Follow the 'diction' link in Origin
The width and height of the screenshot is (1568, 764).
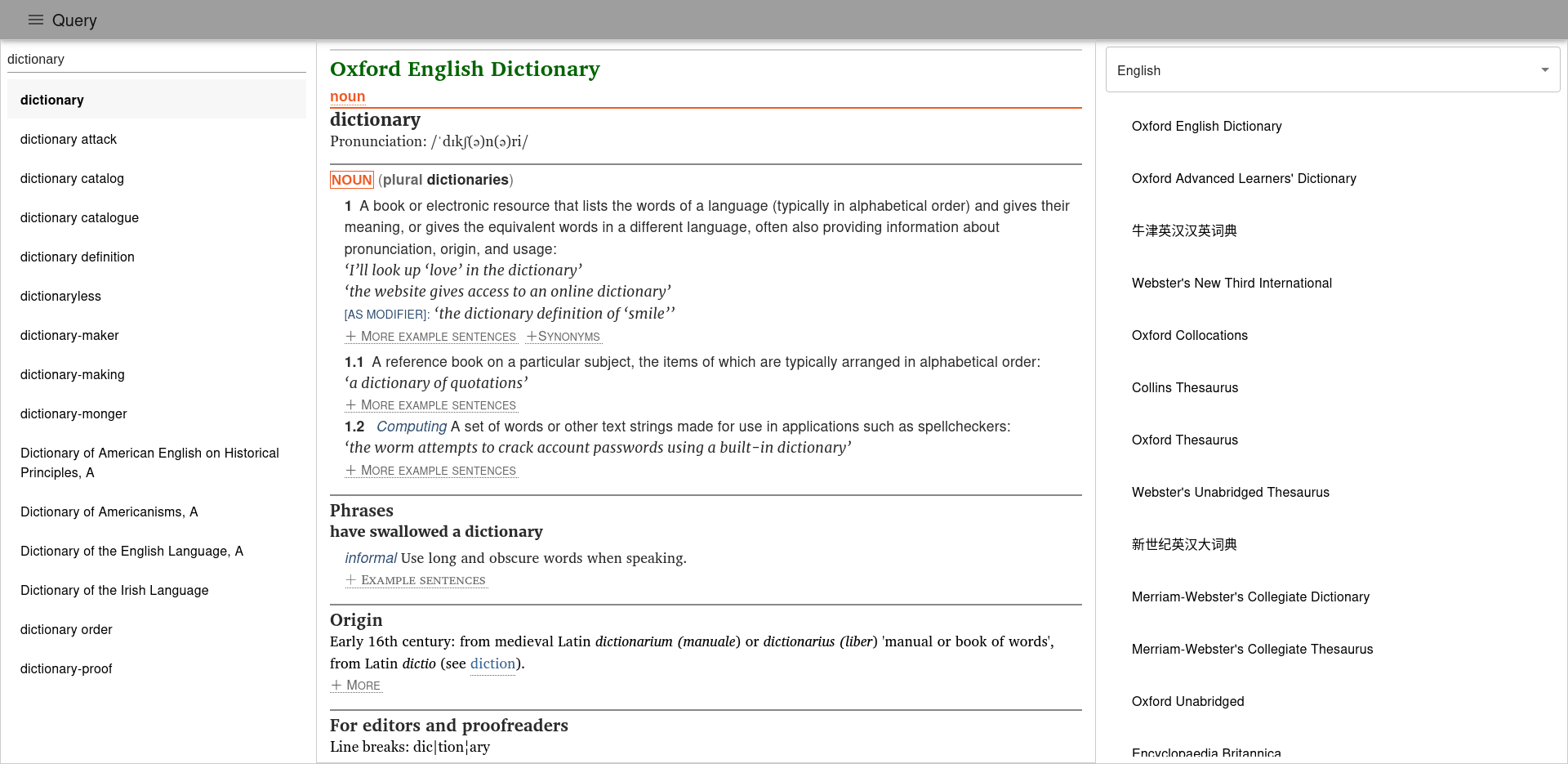coord(492,663)
